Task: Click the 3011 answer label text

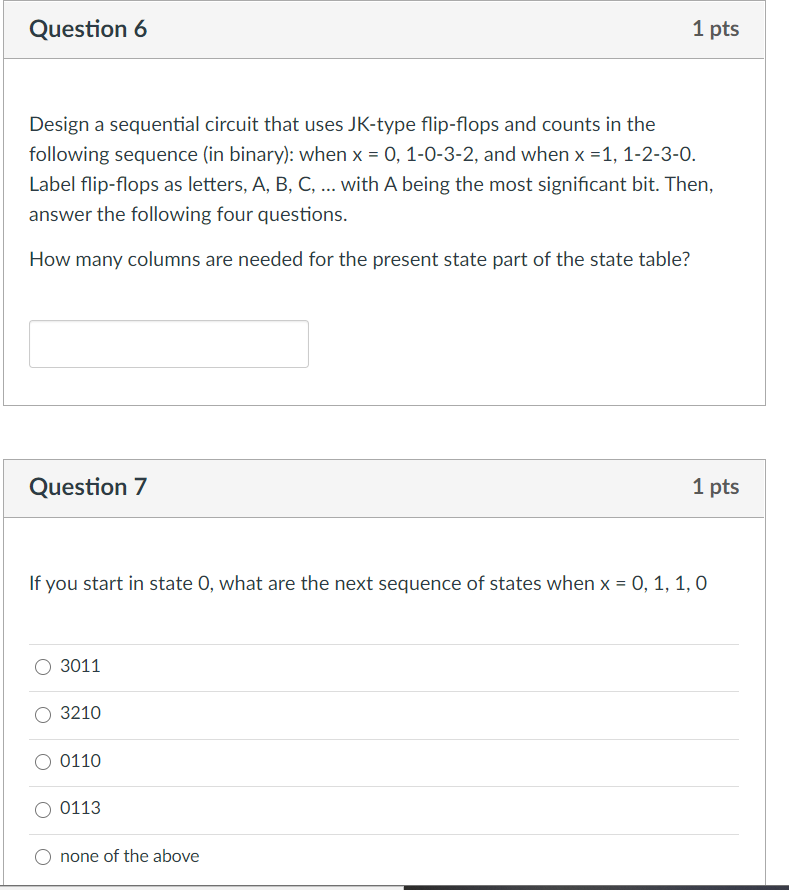Action: pos(80,666)
